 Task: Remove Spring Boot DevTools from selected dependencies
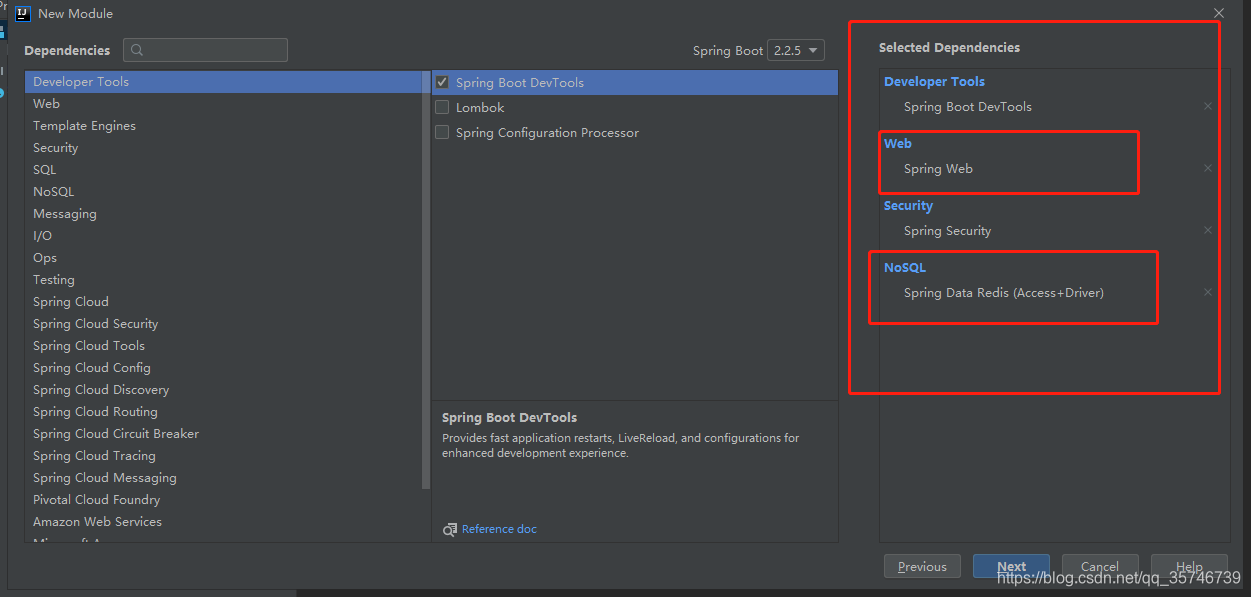[1208, 106]
